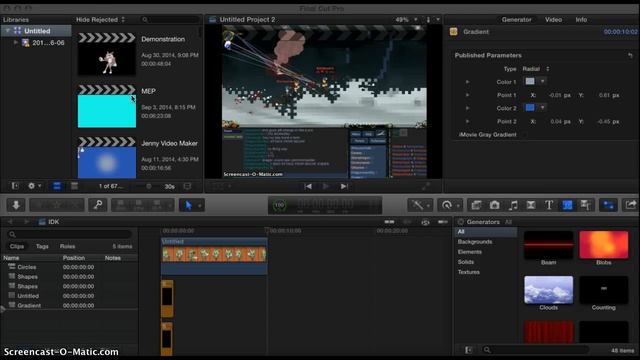Expand the Color 2 parameter
The width and height of the screenshot is (640, 360).
(467, 108)
